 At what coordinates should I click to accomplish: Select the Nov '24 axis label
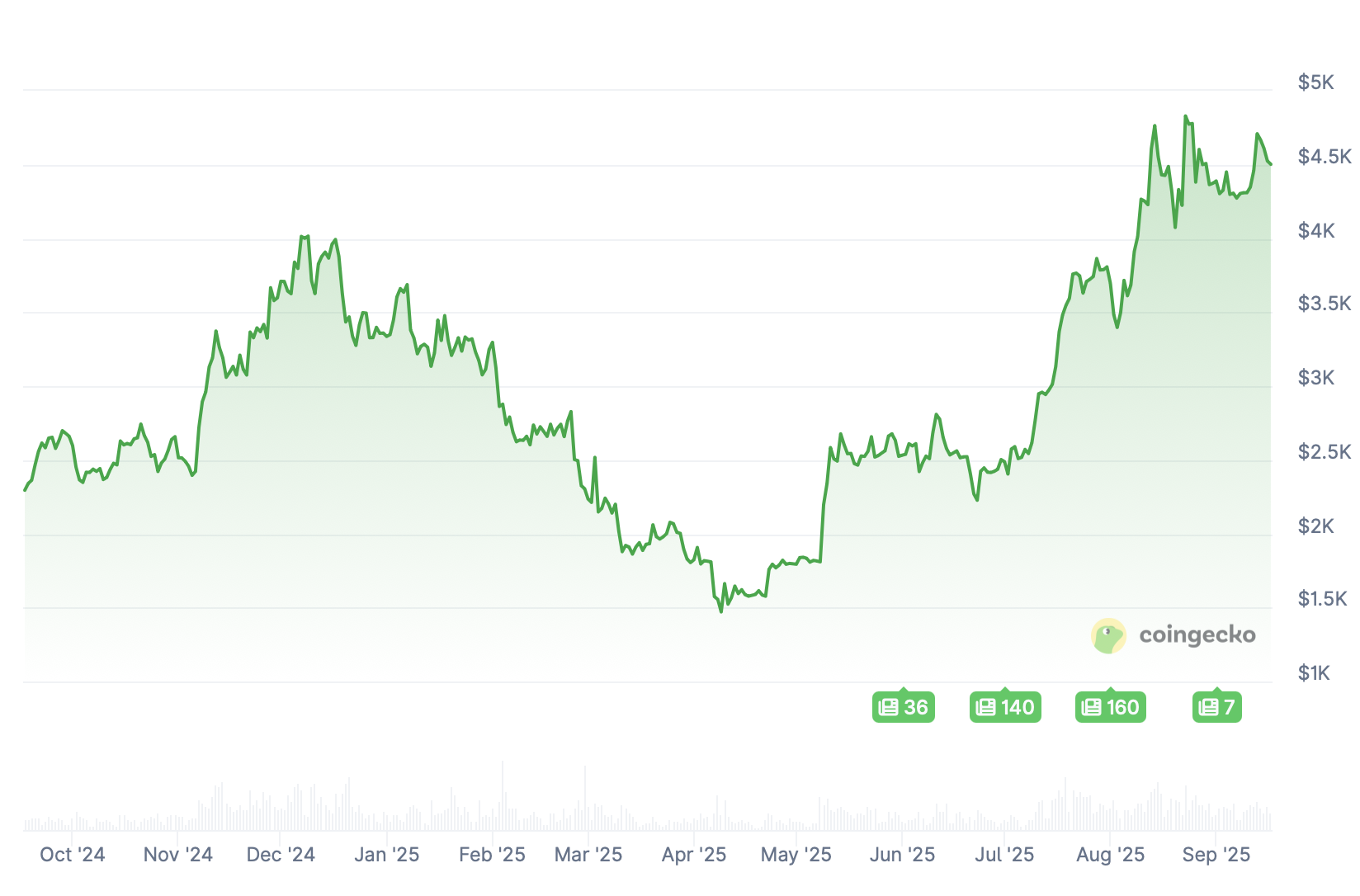177,855
